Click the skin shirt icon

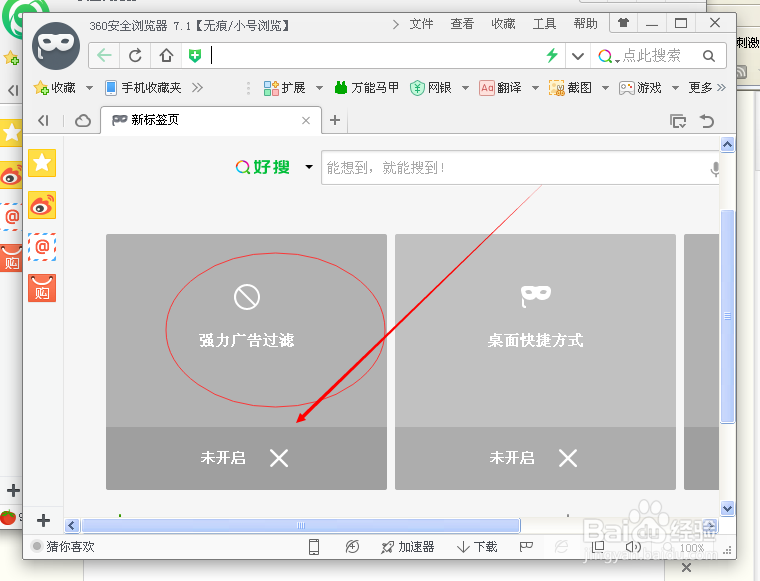(623, 23)
